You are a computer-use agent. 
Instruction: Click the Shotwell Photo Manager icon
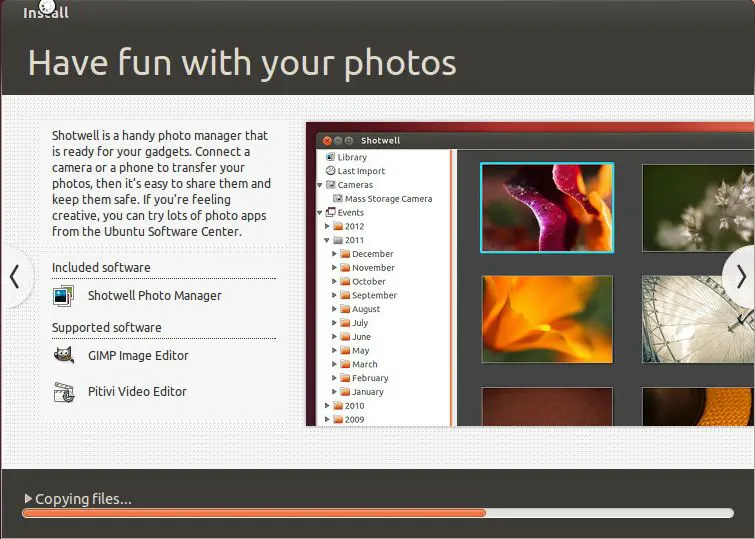(x=64, y=296)
